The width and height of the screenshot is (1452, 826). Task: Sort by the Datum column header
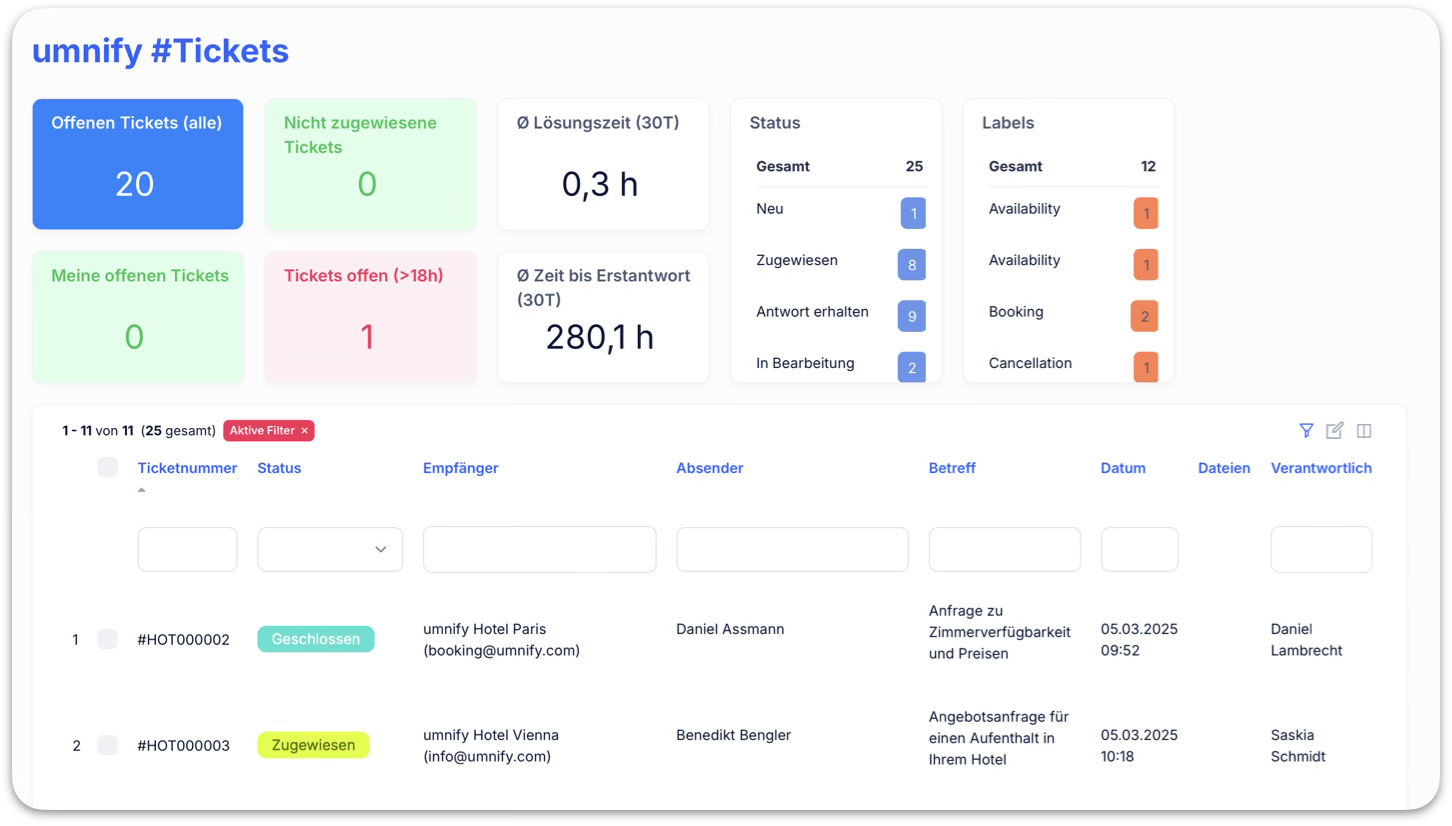(x=1123, y=468)
